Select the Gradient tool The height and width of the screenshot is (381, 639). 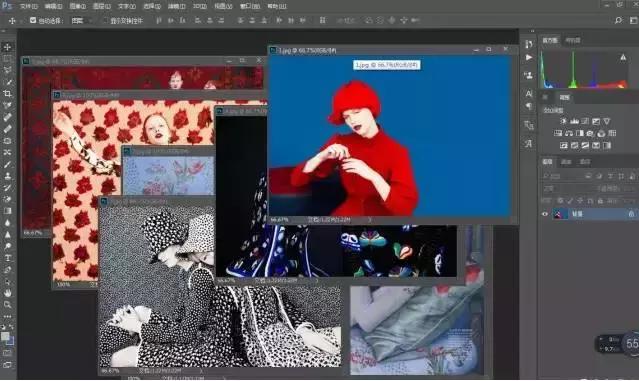7,211
